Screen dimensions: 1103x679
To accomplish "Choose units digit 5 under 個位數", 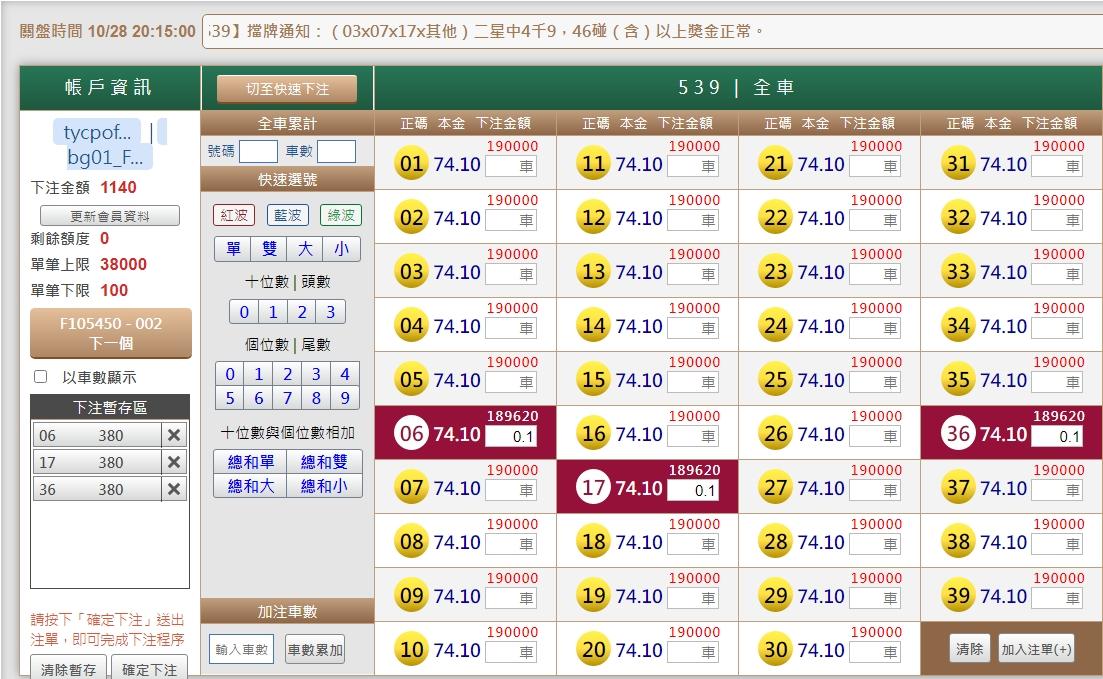I will tap(230, 398).
